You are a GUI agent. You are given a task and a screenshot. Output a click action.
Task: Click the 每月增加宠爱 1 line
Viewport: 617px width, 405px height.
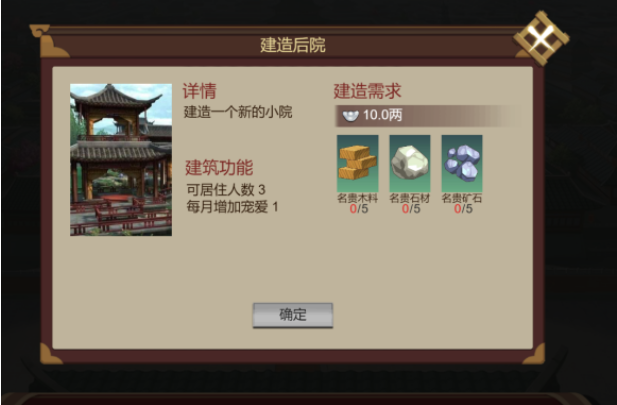click(232, 207)
